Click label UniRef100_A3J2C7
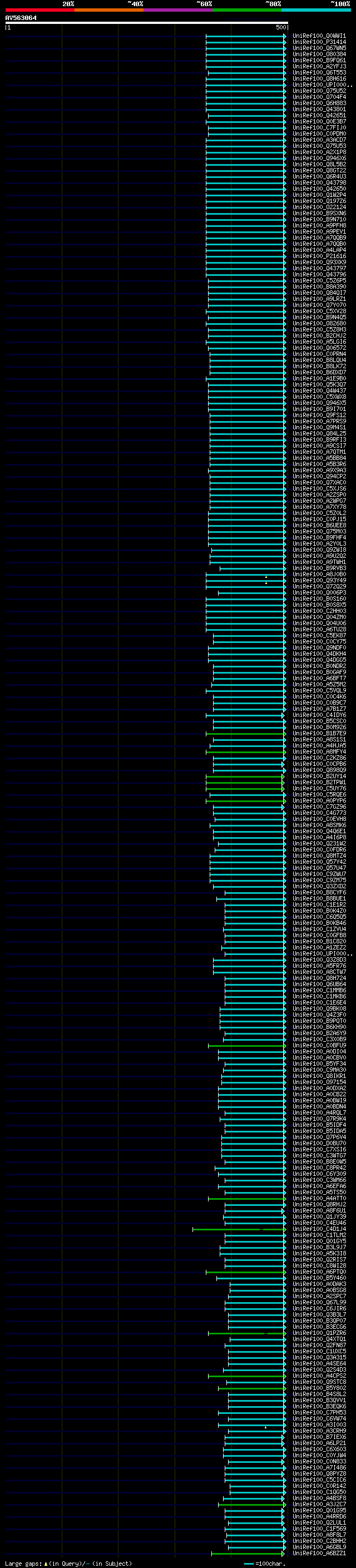 319,1504
